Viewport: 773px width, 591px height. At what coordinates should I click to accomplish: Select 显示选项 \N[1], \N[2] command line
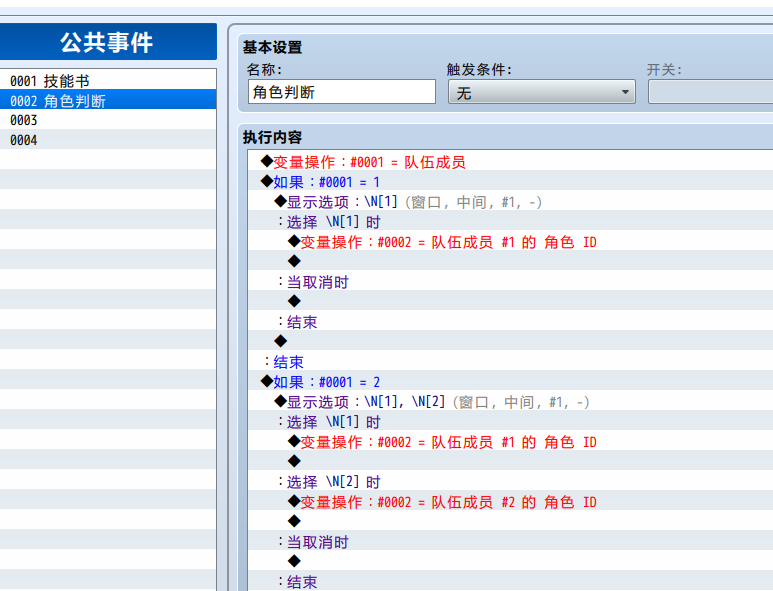pyautogui.click(x=510, y=402)
